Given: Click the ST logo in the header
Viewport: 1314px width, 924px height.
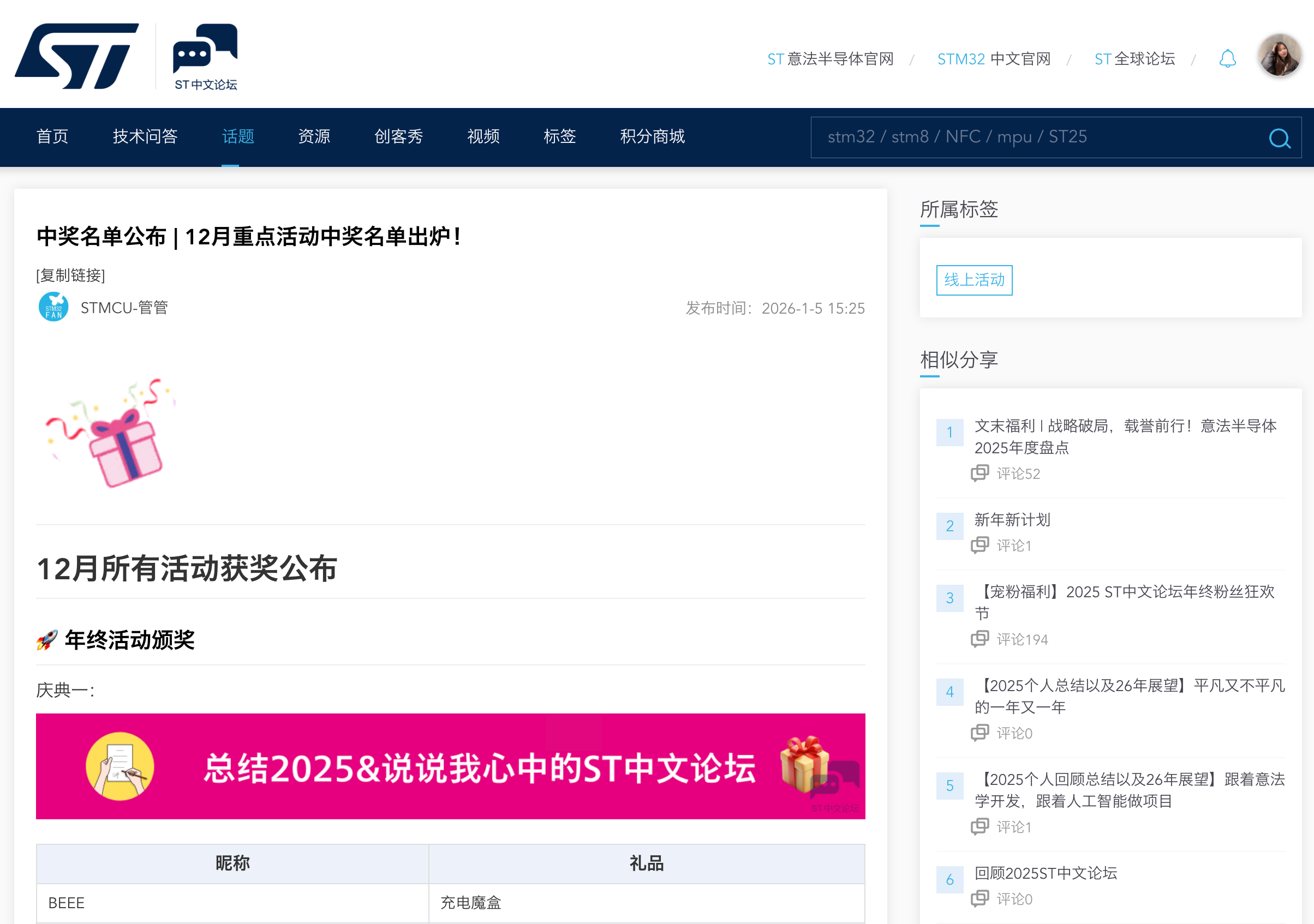Looking at the screenshot, I should pyautogui.click(x=77, y=56).
